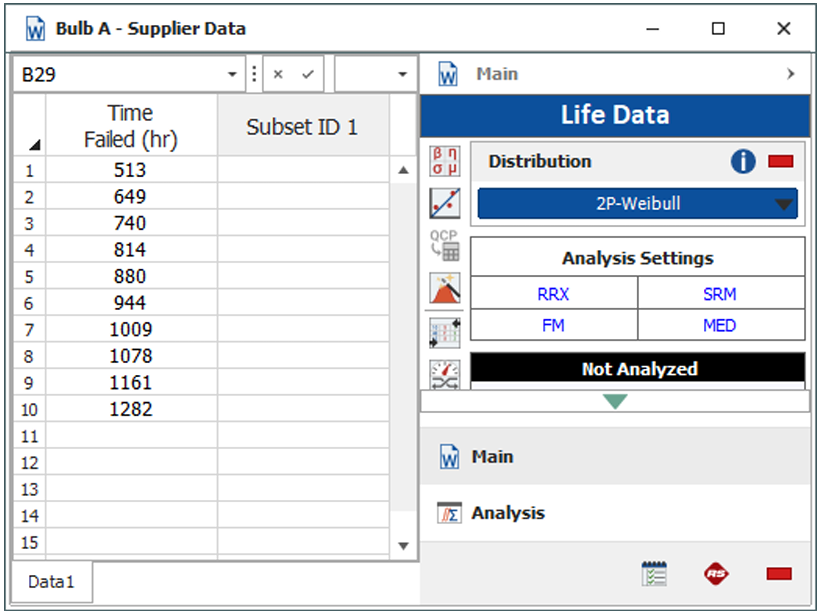This screenshot has width=819, height=613.
Task: Click the spreadsheet scroll up arrow
Action: pyautogui.click(x=403, y=170)
